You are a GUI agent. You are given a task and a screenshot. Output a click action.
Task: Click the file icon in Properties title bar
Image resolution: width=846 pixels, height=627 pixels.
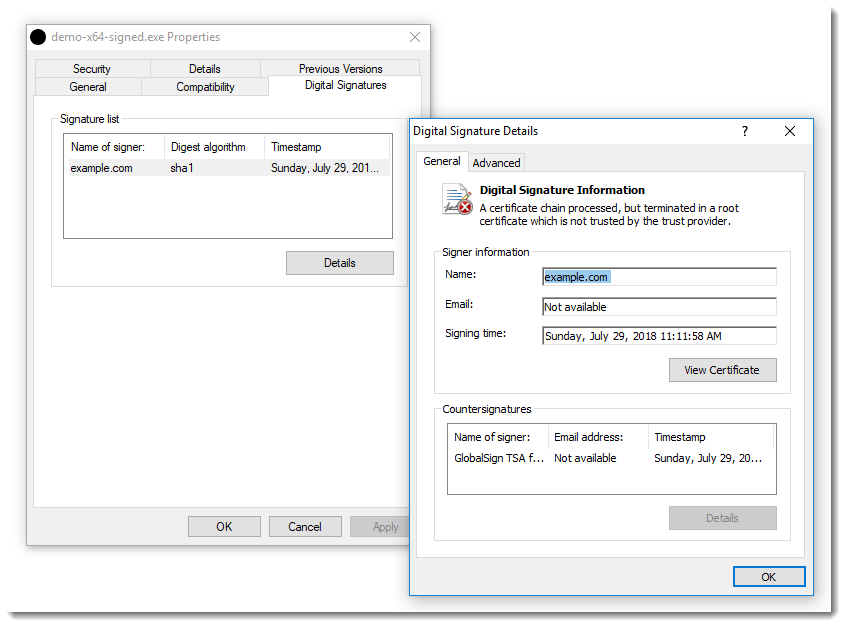tap(38, 37)
